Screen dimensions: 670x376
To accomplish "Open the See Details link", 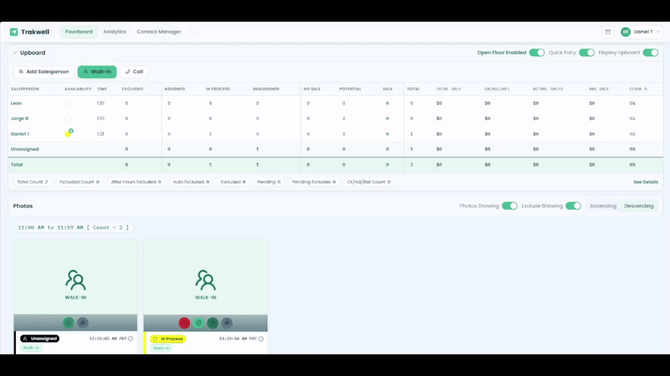I will click(x=646, y=182).
